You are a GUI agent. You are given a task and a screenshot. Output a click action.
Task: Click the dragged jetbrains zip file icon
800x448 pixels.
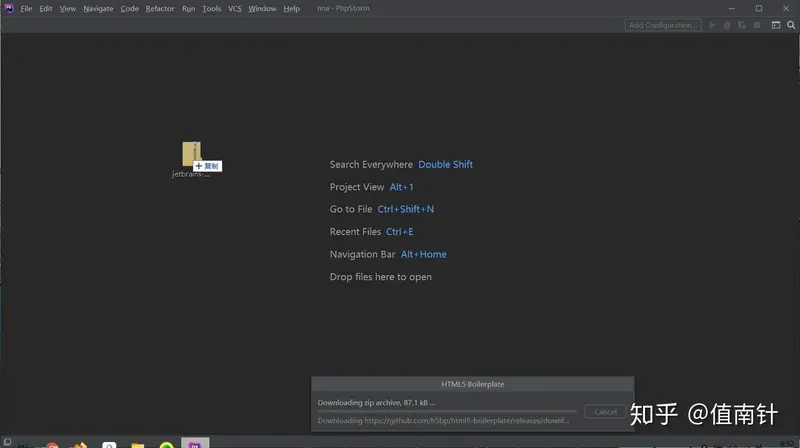coord(192,154)
